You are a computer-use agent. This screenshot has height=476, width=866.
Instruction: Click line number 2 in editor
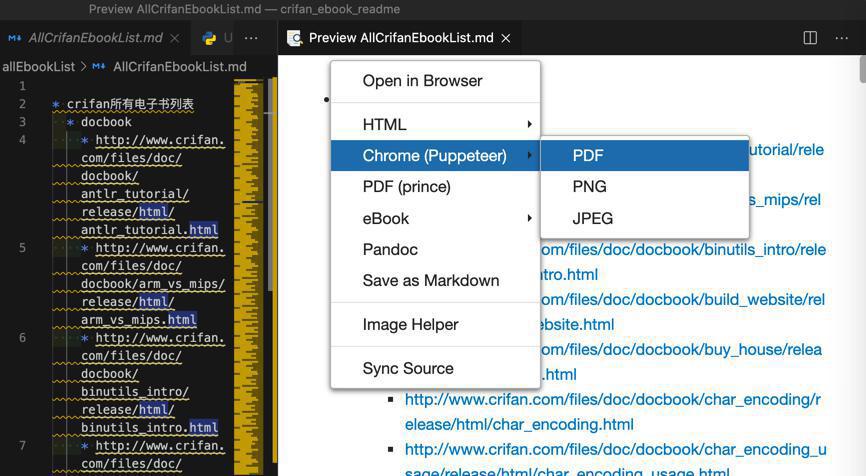coord(22,104)
